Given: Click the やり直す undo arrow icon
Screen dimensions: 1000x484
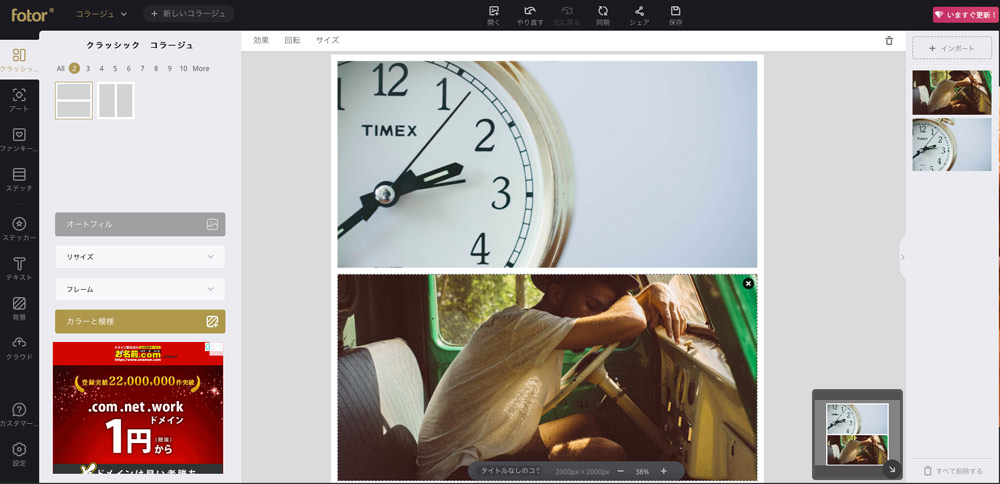Looking at the screenshot, I should point(530,15).
